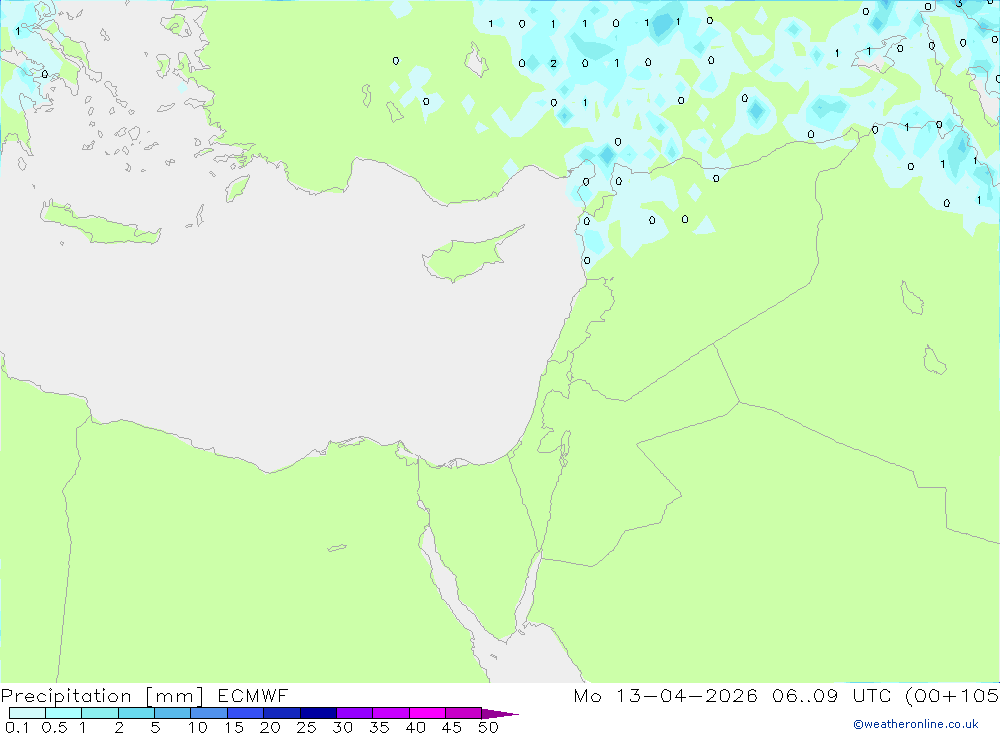Click the 'Mo 13-04-2026' date text

click(x=666, y=695)
